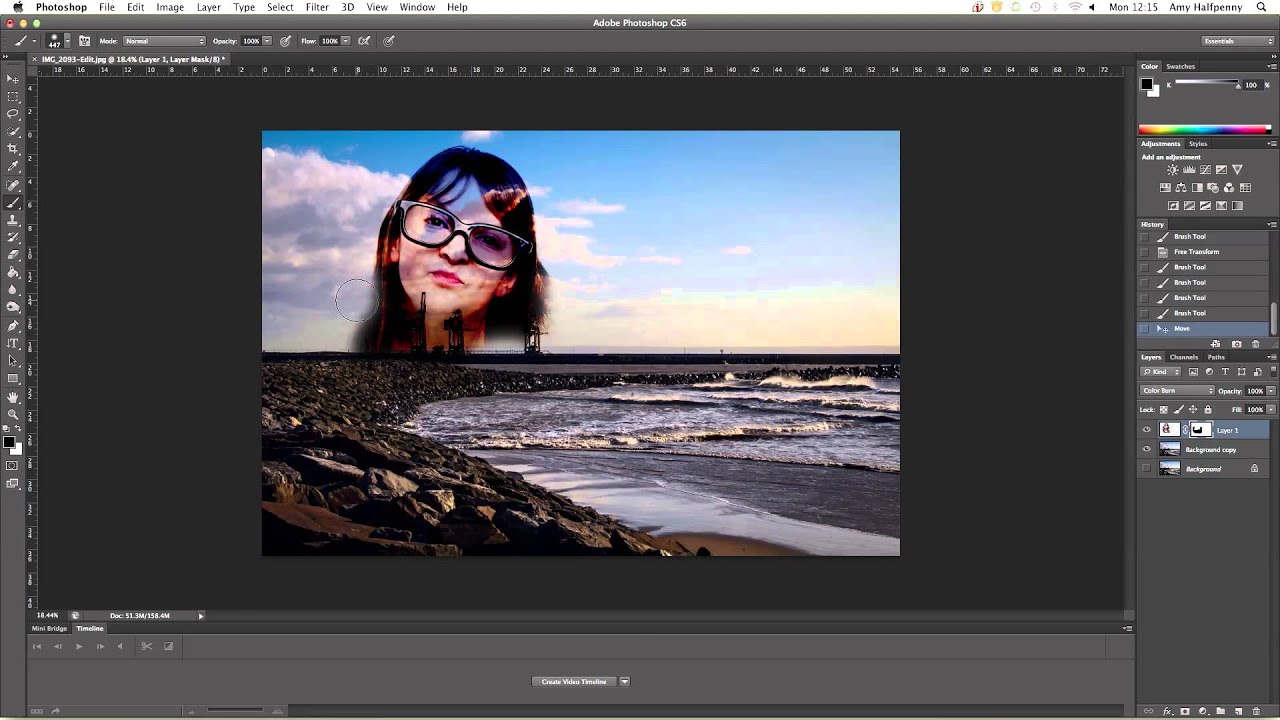Viewport: 1280px width, 720px height.
Task: Switch to the Channels tab
Action: pyautogui.click(x=1183, y=357)
